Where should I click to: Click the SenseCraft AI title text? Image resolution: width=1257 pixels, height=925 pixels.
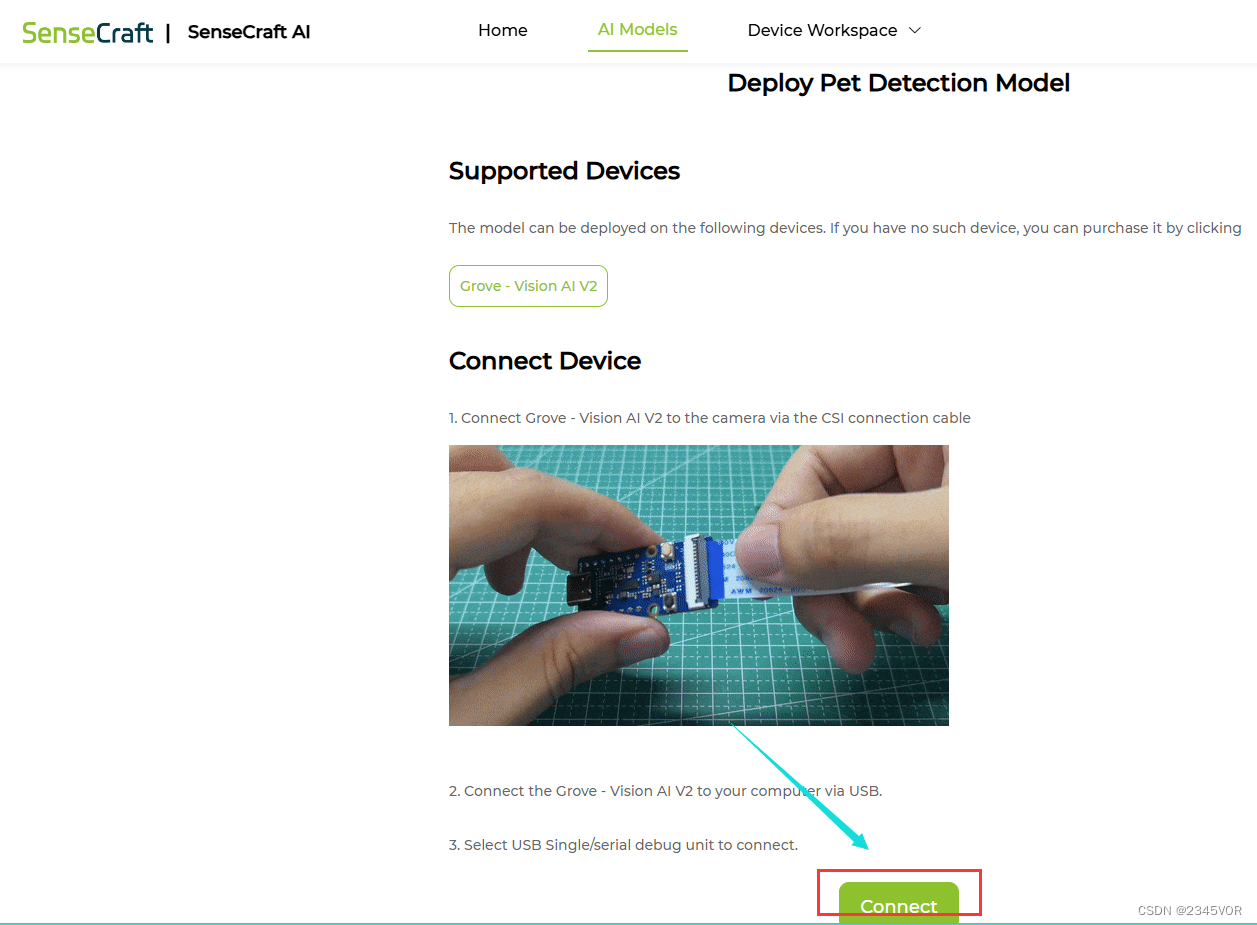tap(249, 32)
